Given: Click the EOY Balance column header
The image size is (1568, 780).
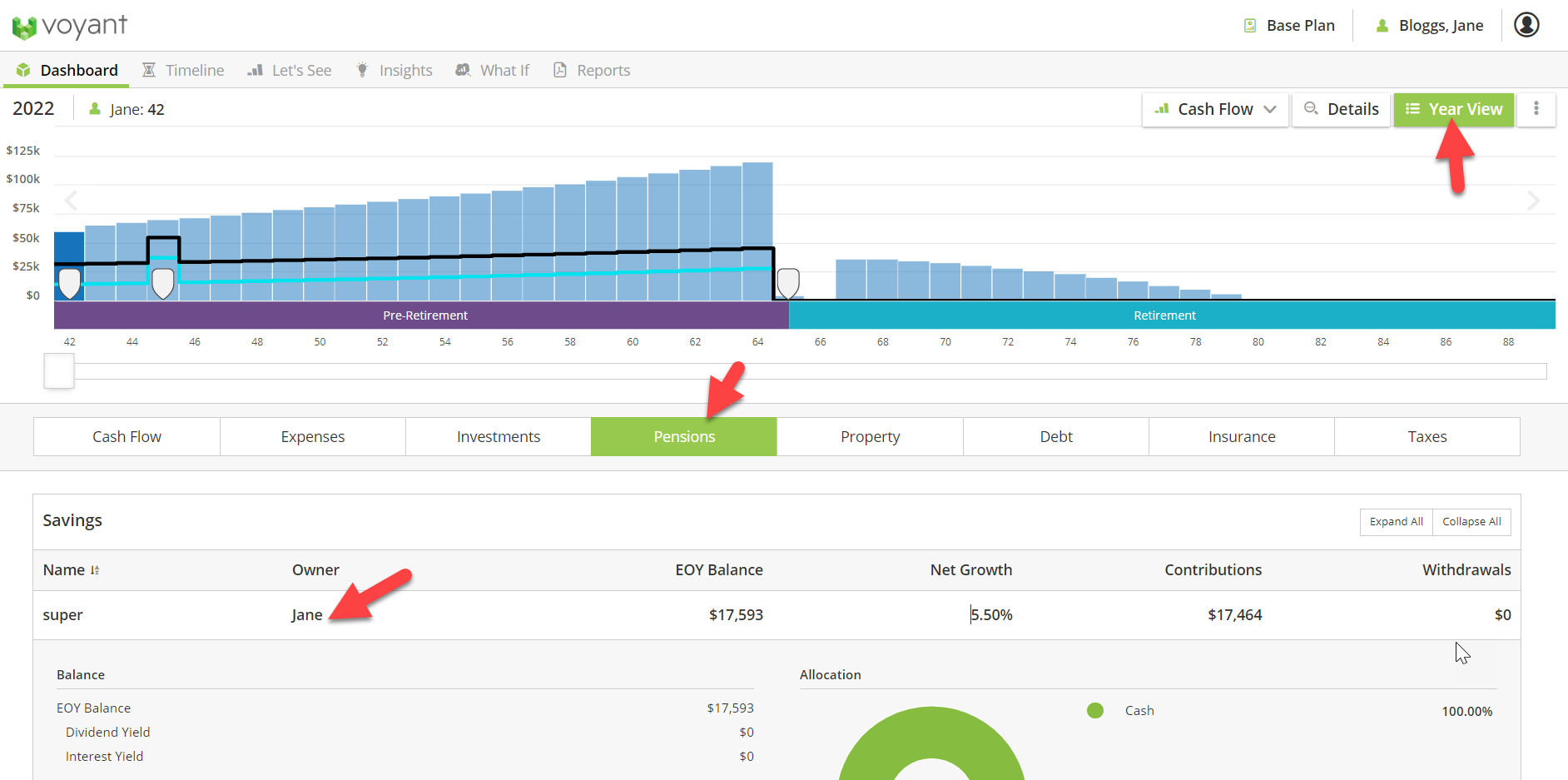Looking at the screenshot, I should tap(719, 570).
